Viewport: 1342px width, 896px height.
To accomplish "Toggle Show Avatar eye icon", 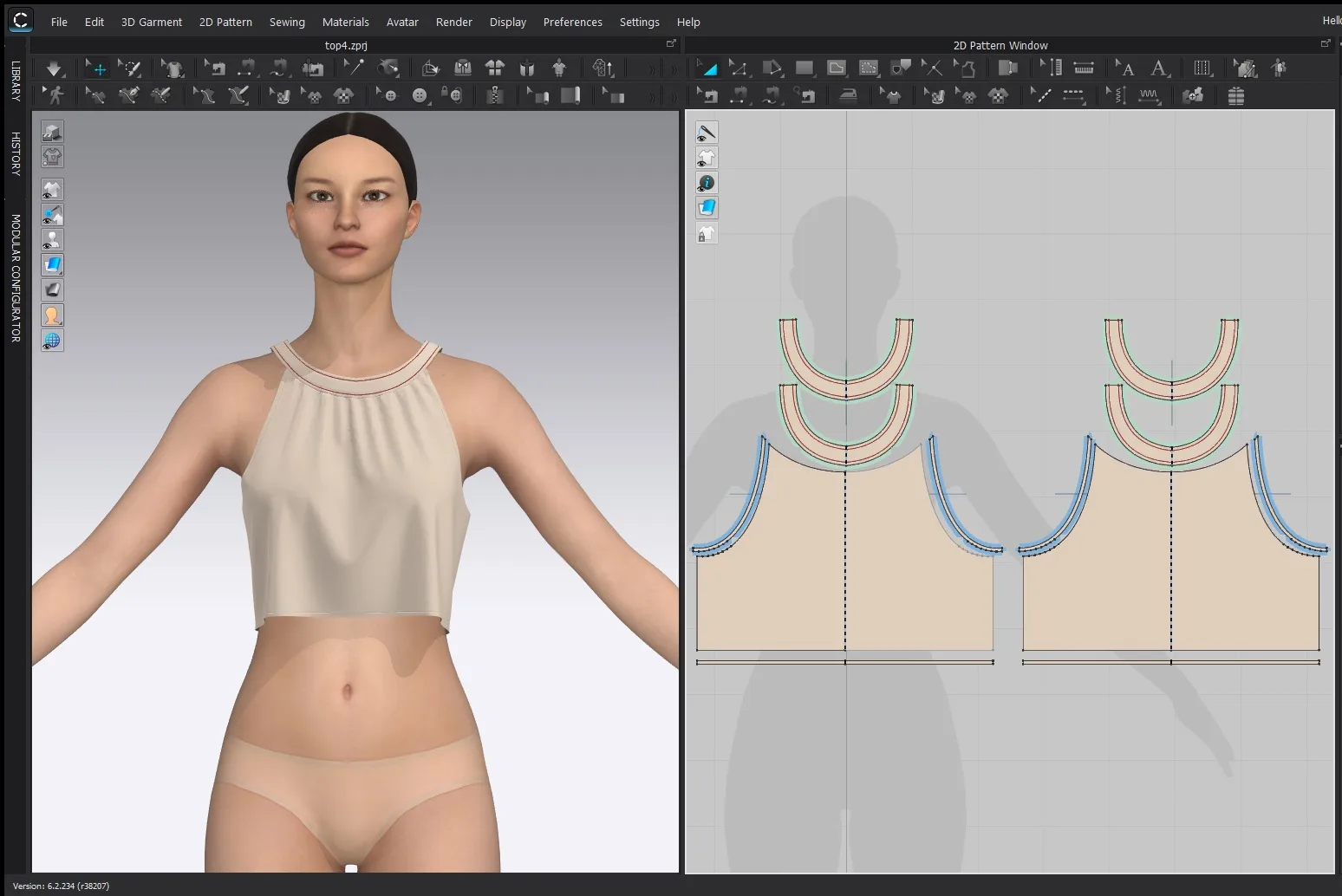I will pos(52,240).
